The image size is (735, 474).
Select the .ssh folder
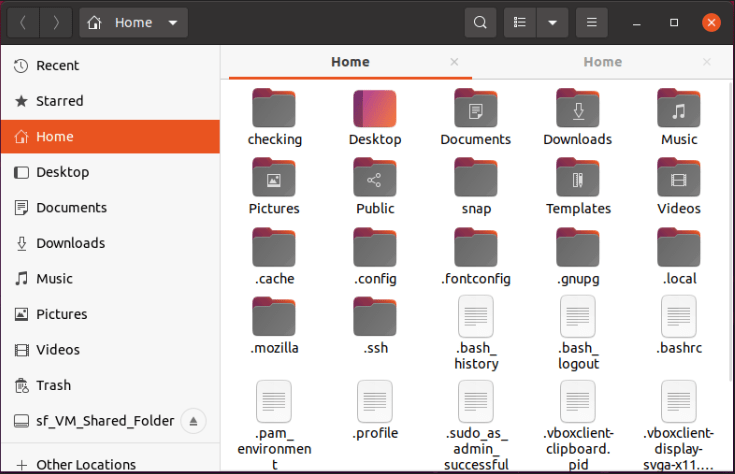pos(375,326)
